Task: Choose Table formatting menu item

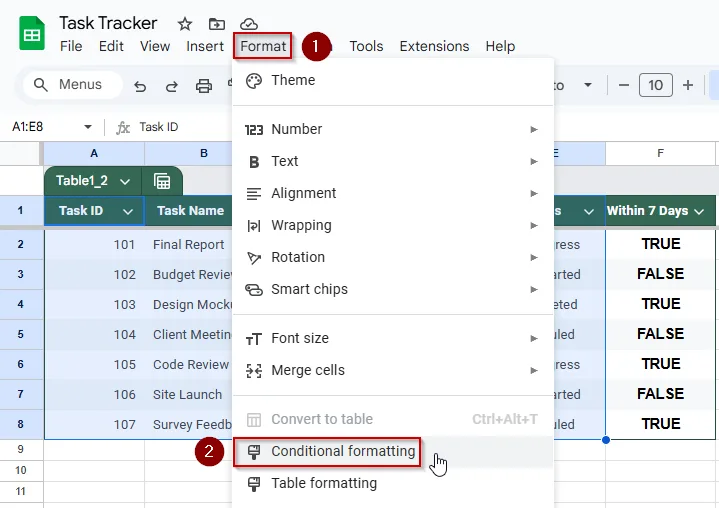Action: tap(393, 483)
